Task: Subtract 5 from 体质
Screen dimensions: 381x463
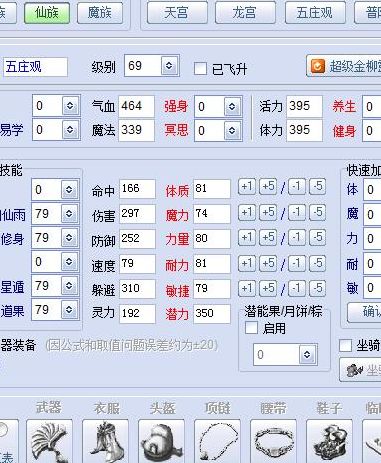Action: [317, 187]
